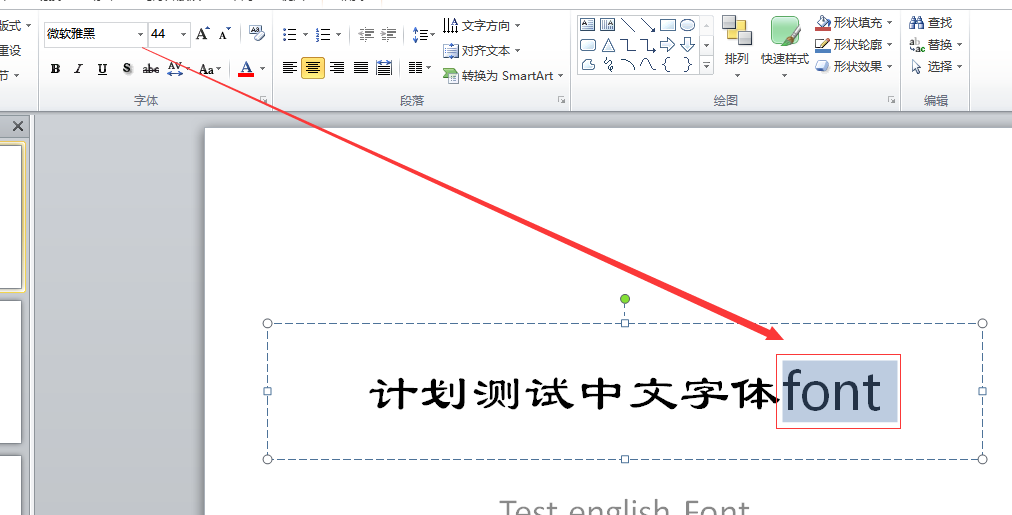This screenshot has width=1012, height=515.
Task: Increase list indent level
Action: pos(389,34)
